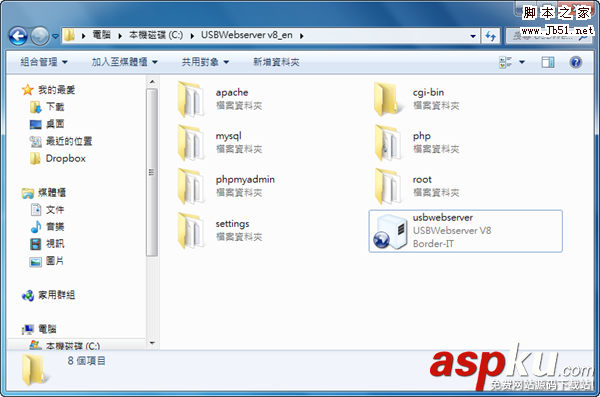Select the php folder icon
The image size is (600, 397).
(388, 143)
